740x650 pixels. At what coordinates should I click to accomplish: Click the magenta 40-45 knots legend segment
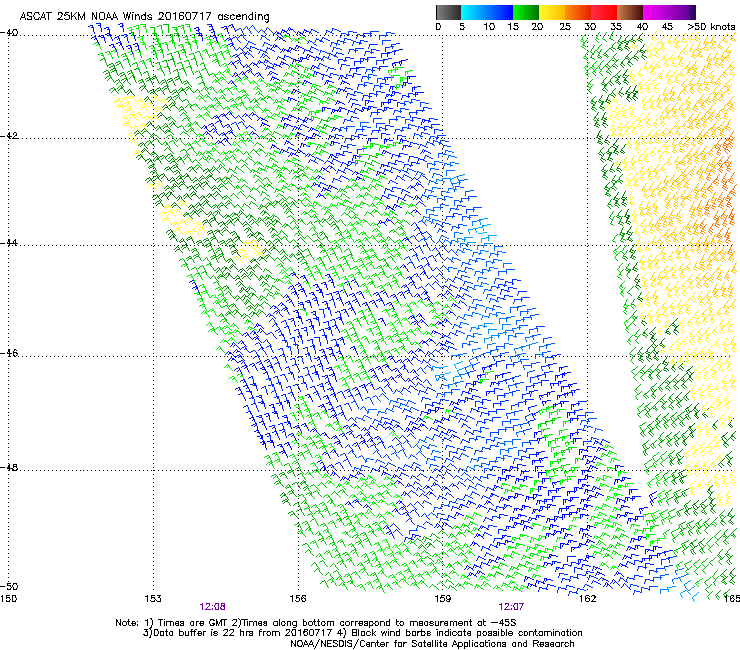(x=656, y=12)
